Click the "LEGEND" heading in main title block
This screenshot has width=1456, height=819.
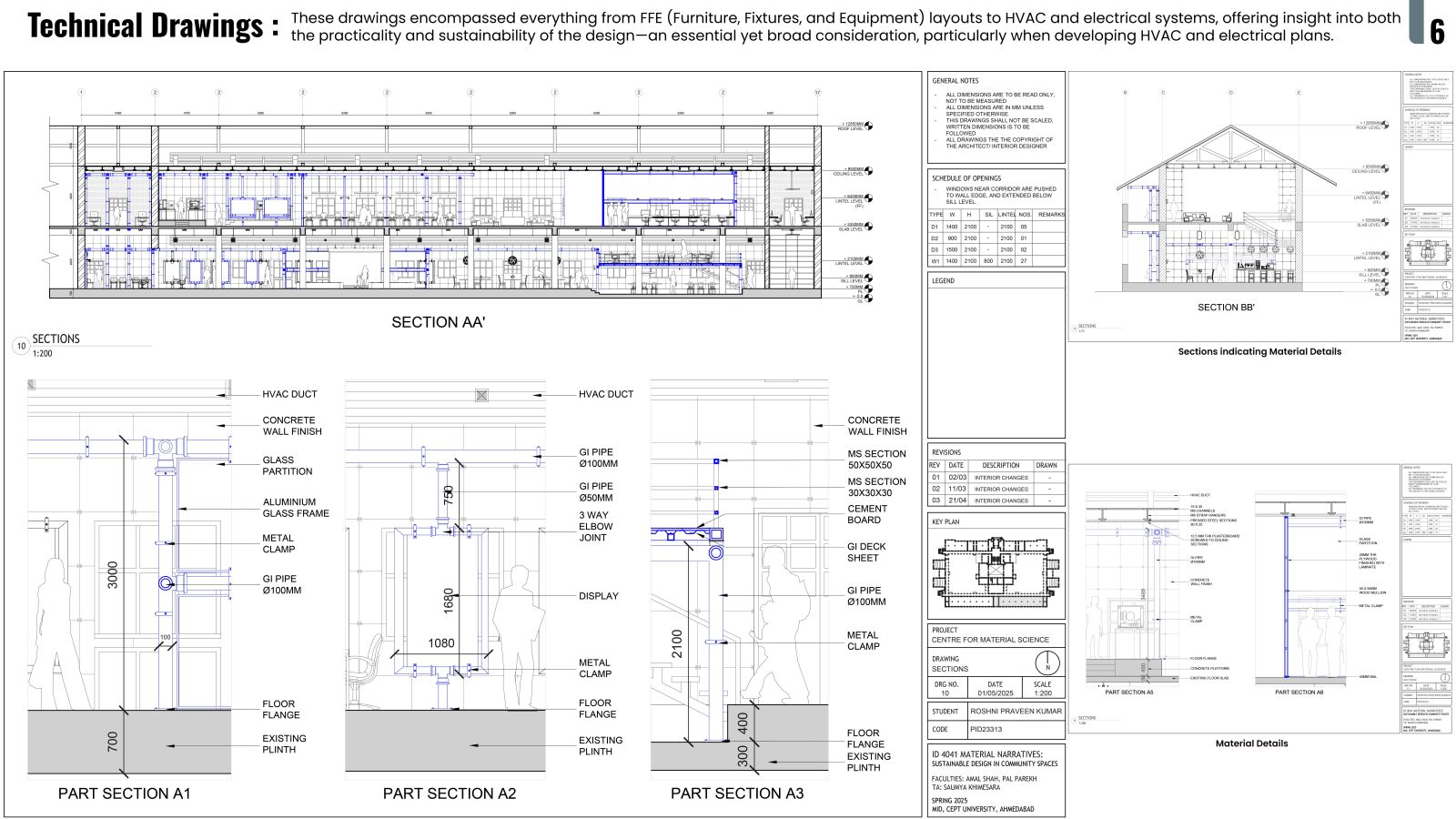click(943, 281)
